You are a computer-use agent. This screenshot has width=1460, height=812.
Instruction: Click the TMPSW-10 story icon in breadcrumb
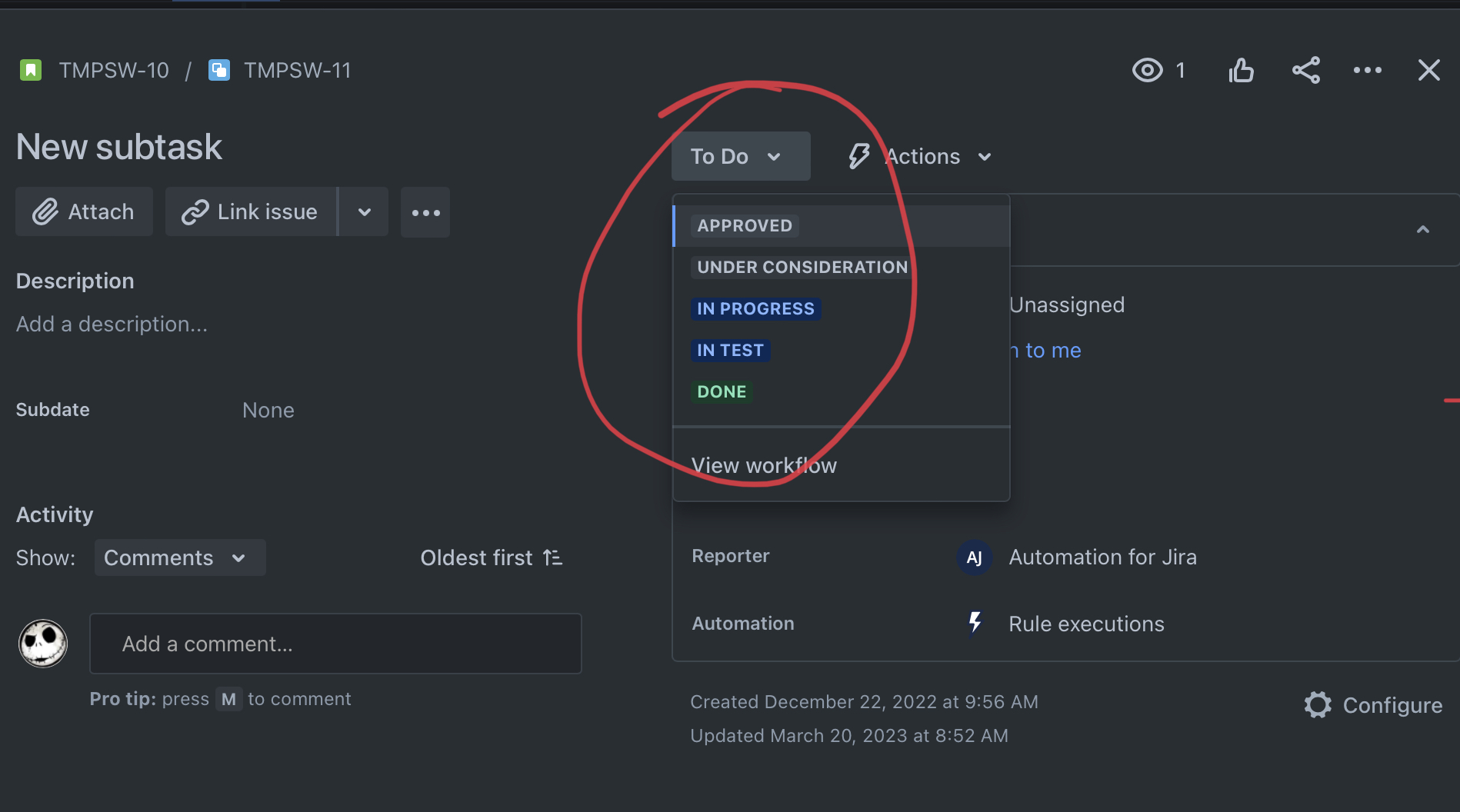coord(30,69)
